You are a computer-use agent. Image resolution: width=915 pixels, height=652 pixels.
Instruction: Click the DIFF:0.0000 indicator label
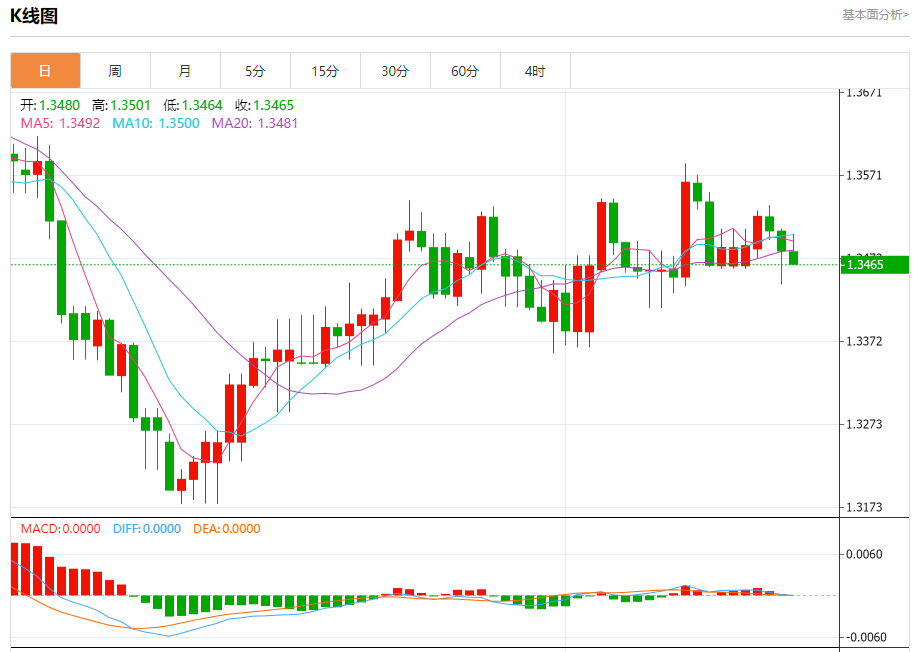coord(147,529)
